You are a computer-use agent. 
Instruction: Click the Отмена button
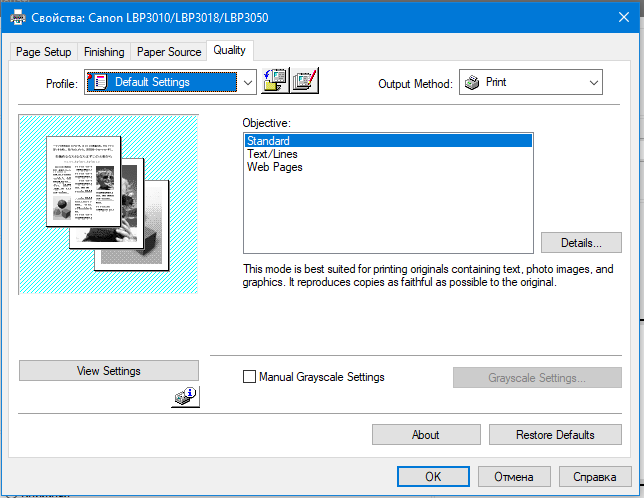pyautogui.click(x=514, y=477)
